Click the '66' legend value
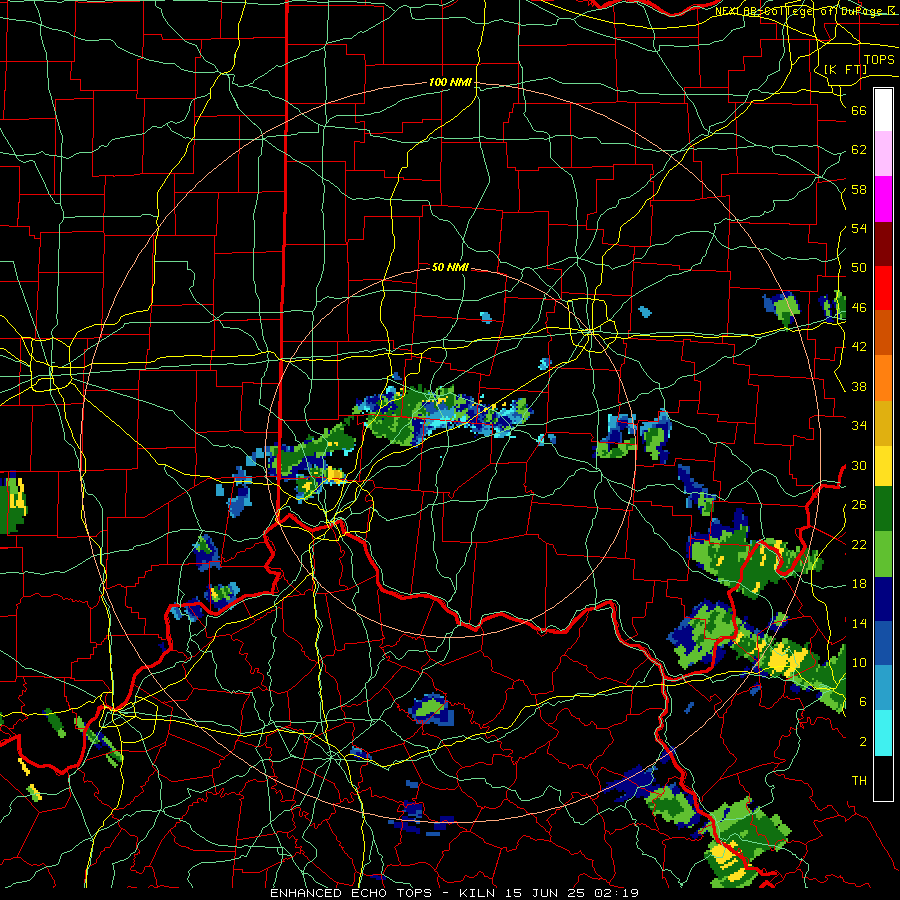 (859, 110)
